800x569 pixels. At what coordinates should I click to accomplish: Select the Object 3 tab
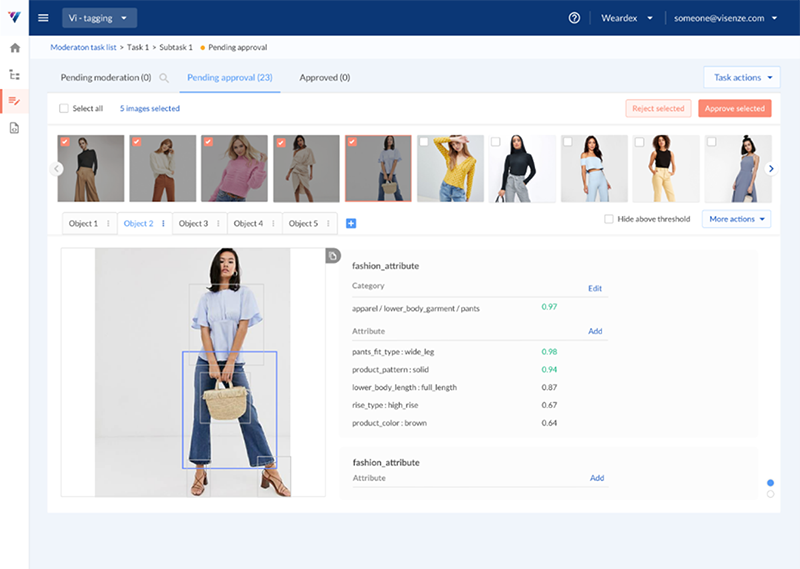193,223
